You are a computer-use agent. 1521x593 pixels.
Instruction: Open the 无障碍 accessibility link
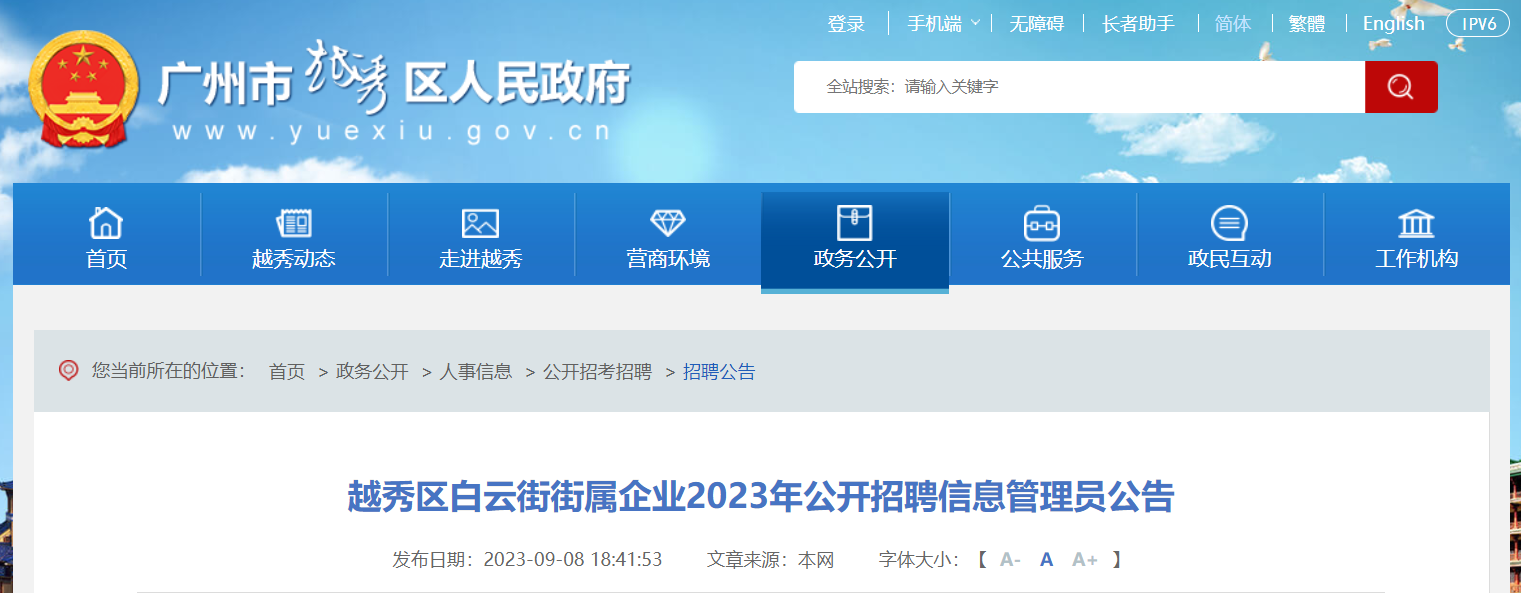[1036, 24]
